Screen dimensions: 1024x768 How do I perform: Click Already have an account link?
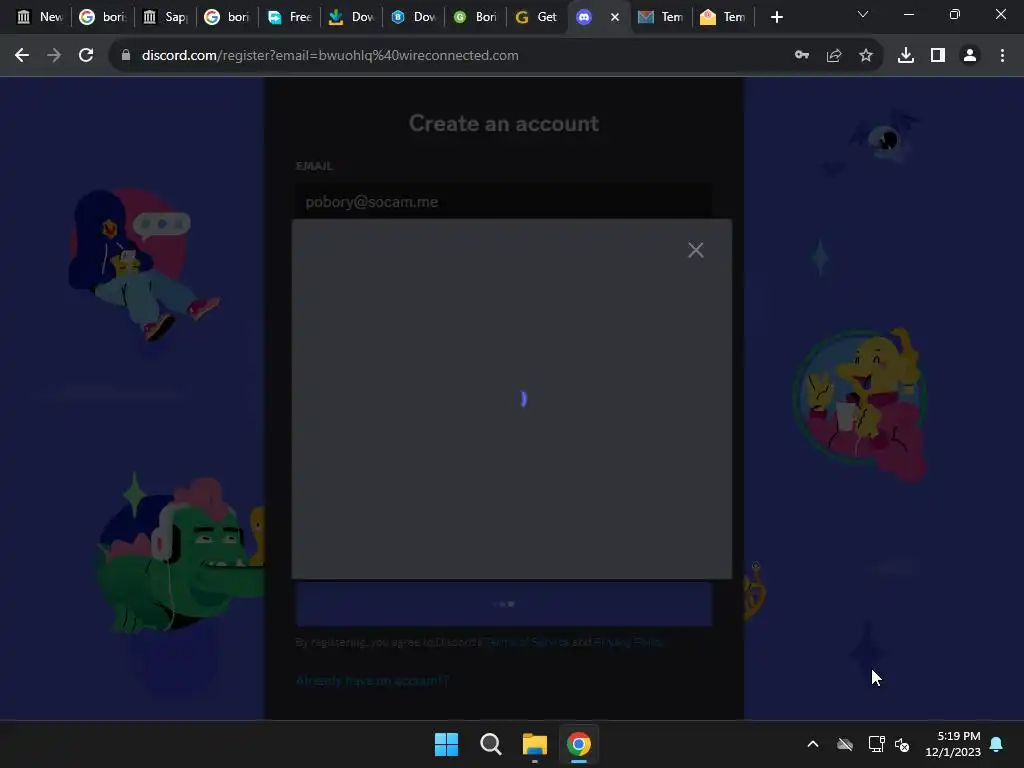click(x=372, y=680)
